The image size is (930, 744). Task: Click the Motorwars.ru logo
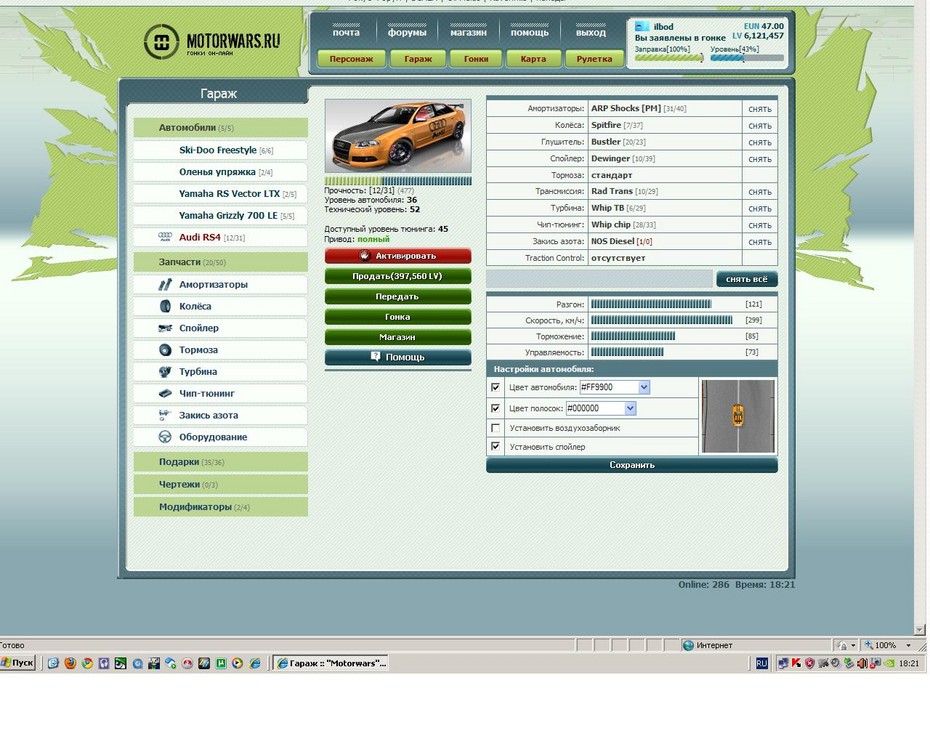pos(212,42)
